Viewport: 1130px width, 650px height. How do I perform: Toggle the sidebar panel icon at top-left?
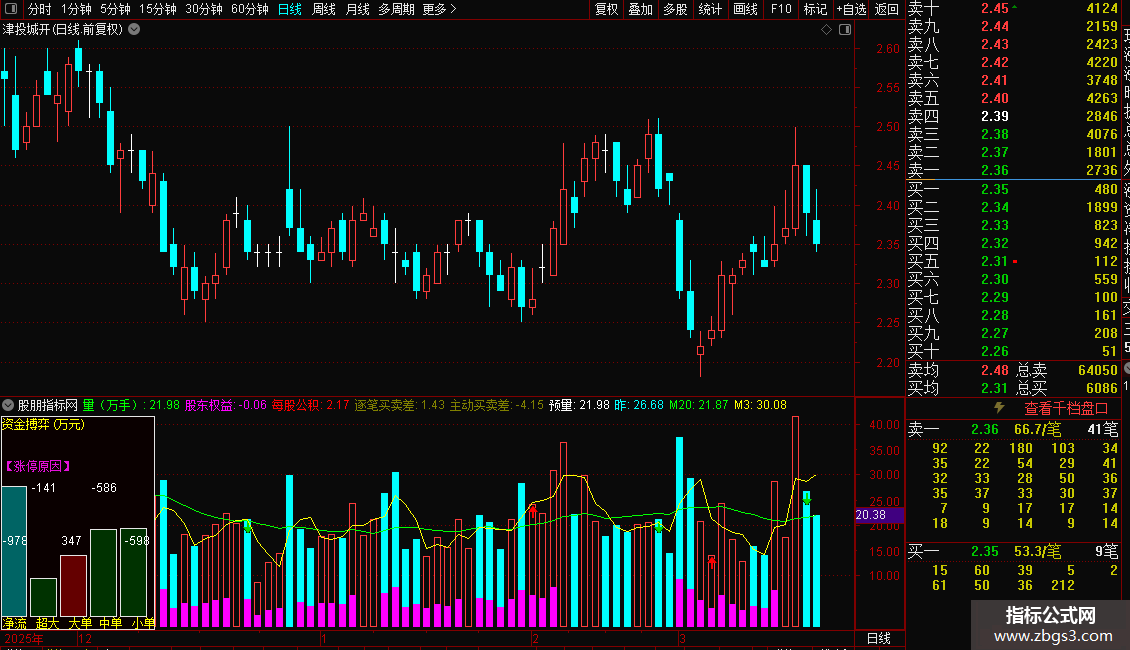[11, 9]
